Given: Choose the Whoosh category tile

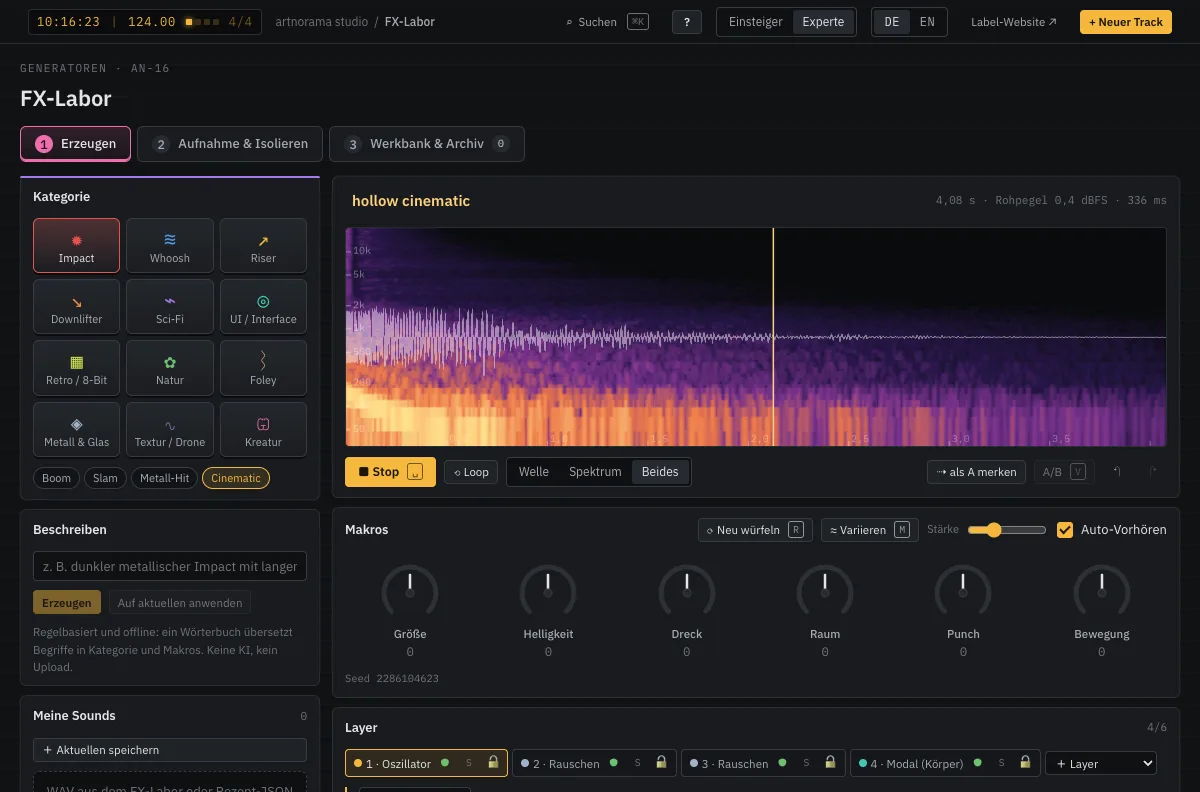Looking at the screenshot, I should pos(170,246).
